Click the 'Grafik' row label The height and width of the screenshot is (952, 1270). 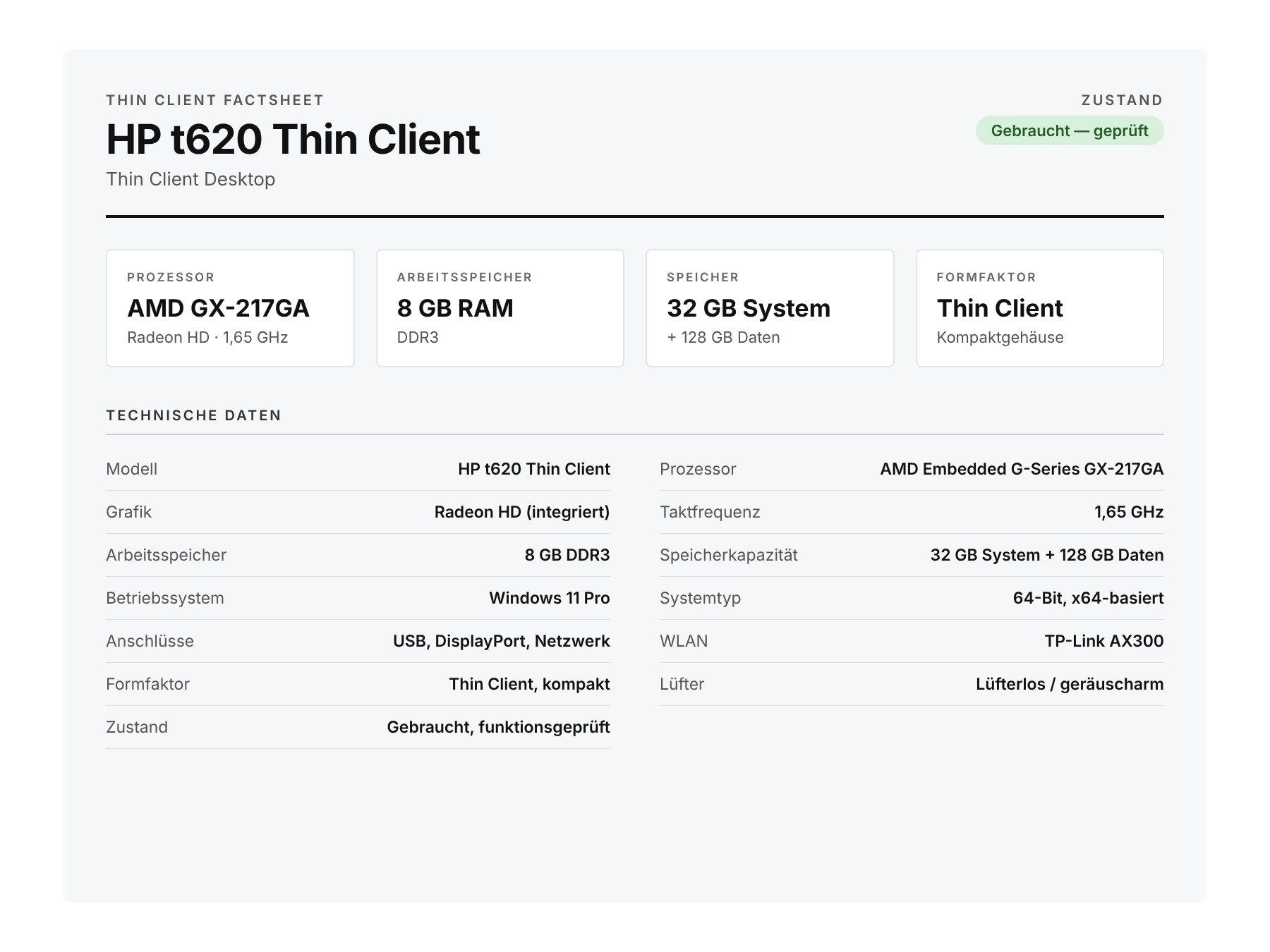tap(128, 512)
